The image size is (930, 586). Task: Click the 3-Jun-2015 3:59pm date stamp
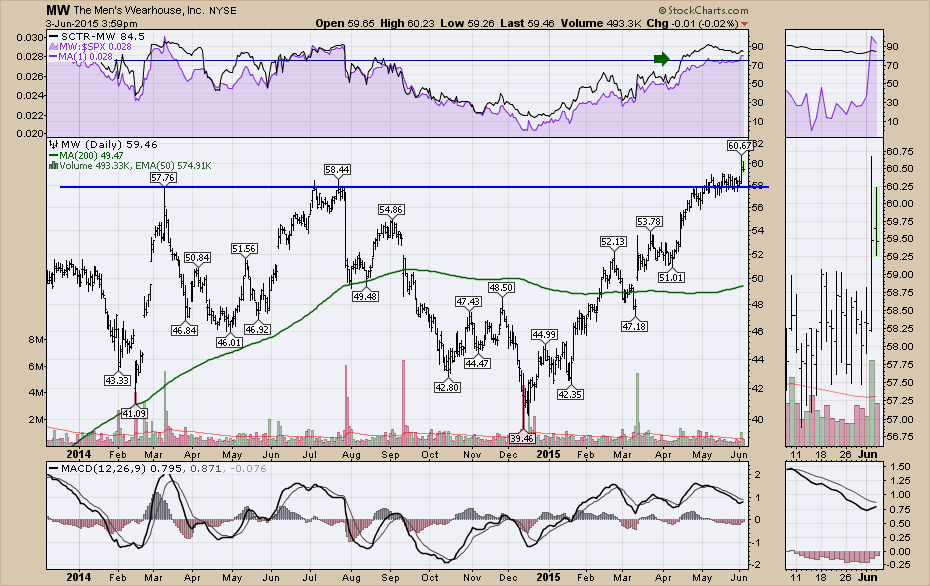point(92,24)
